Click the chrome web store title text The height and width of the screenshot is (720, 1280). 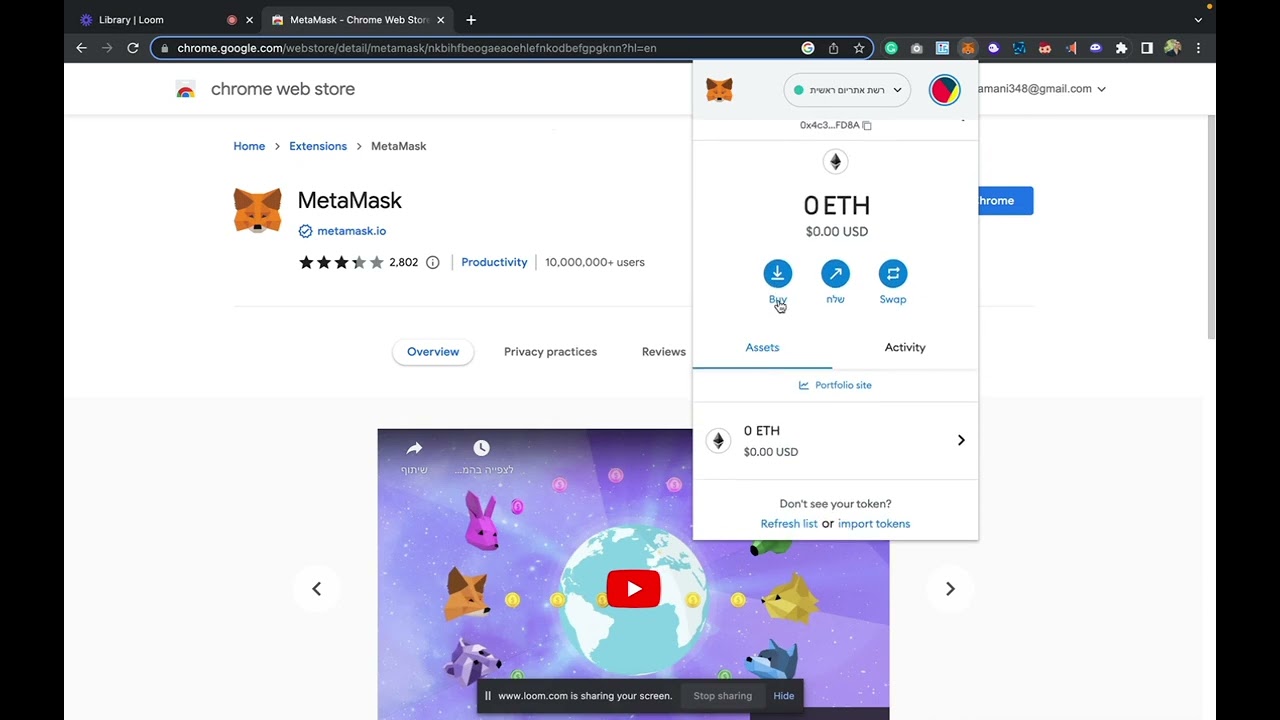coord(283,89)
